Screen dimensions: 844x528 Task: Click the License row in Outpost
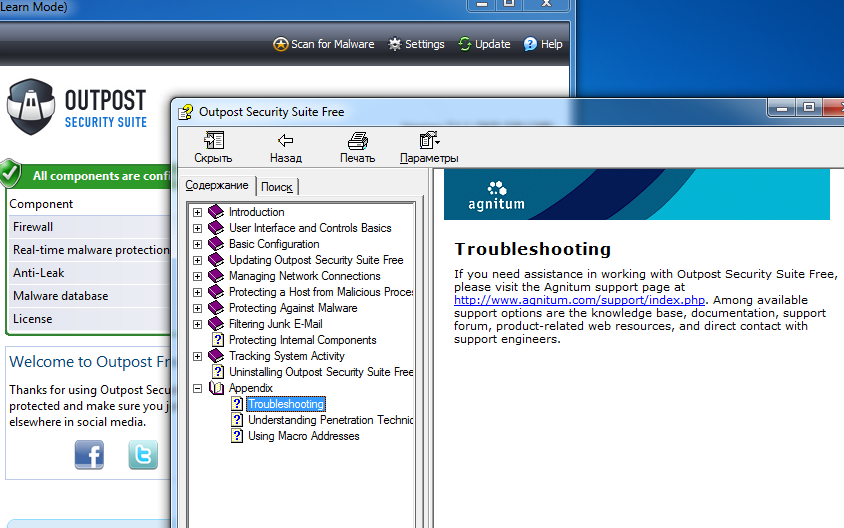pos(89,319)
